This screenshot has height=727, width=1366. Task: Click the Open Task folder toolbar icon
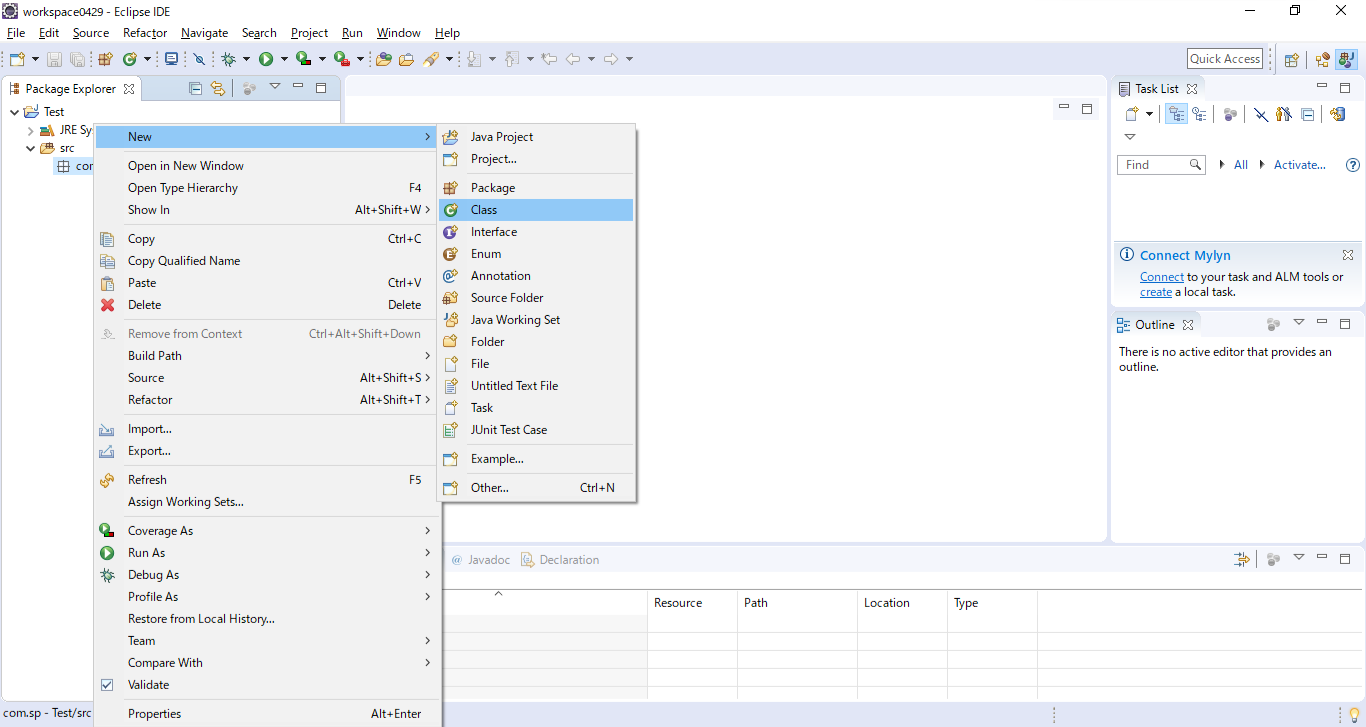click(x=406, y=59)
